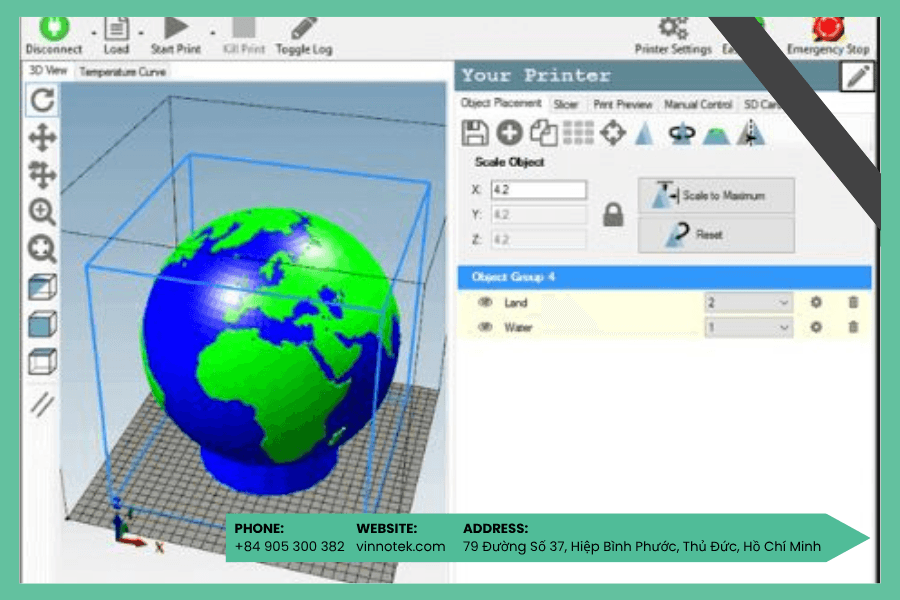Image resolution: width=900 pixels, height=600 pixels.
Task: Zoom to fit objects in view
Action: point(42,249)
